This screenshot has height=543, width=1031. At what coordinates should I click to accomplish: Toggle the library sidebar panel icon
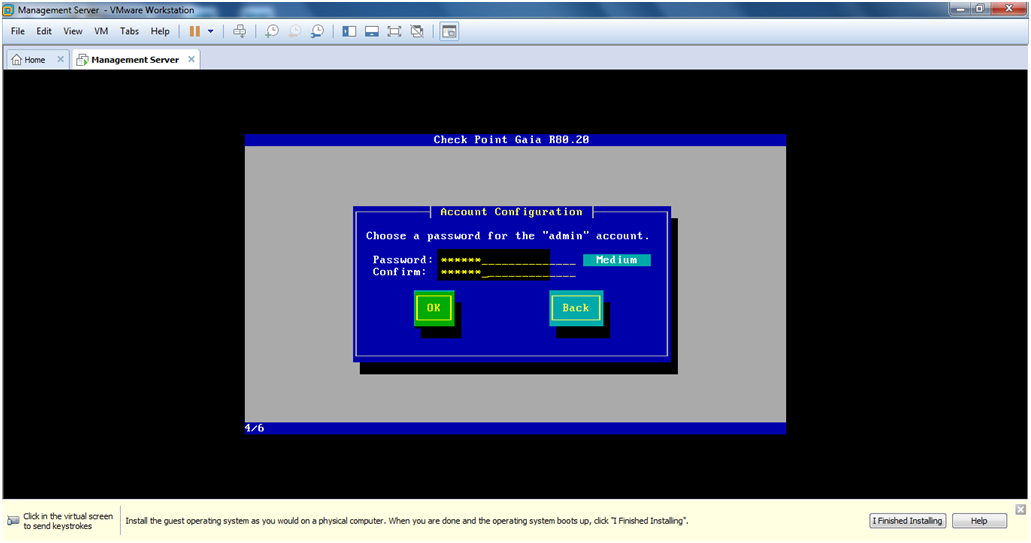(x=349, y=31)
